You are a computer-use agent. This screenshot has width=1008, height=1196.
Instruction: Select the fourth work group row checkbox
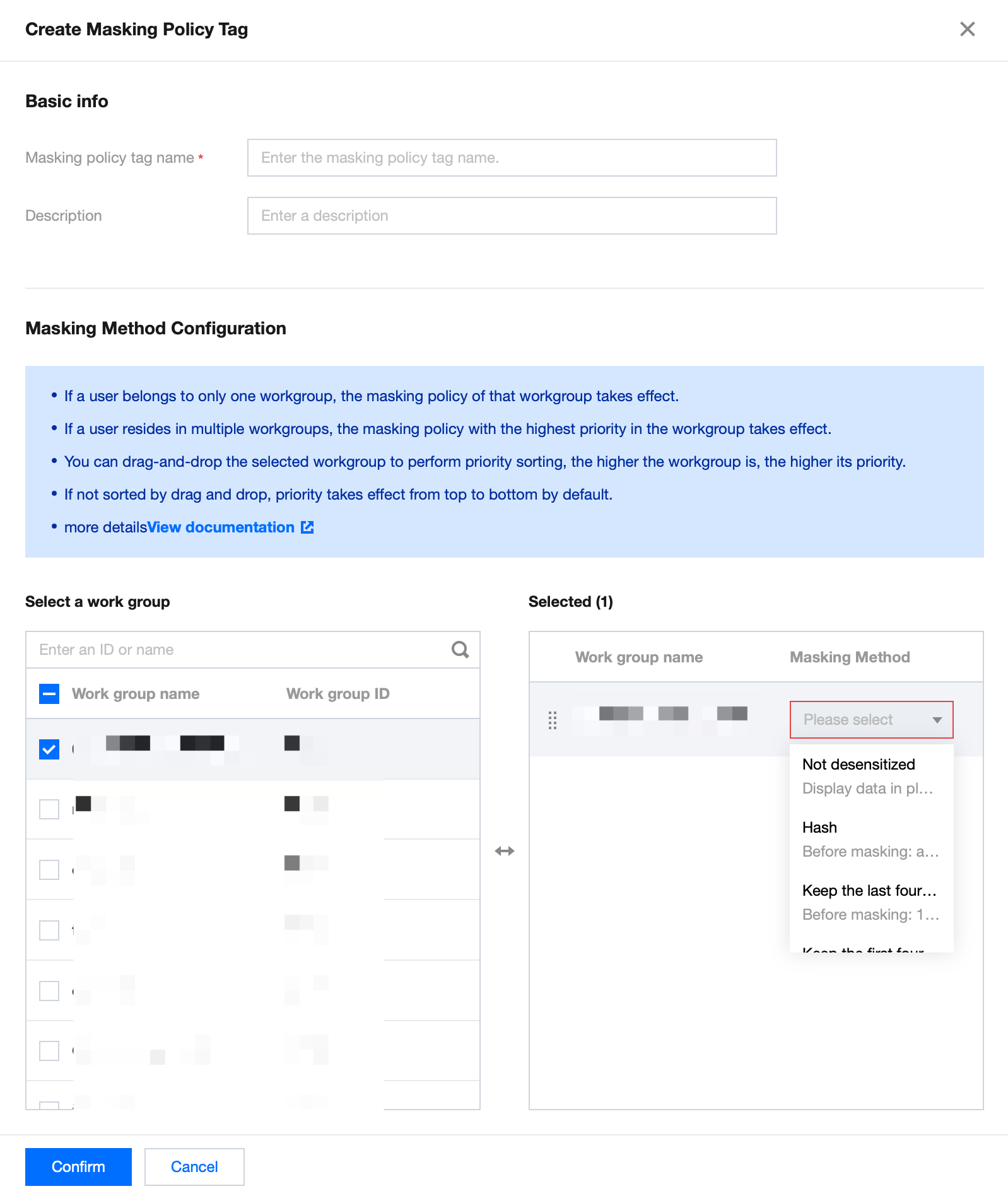[49, 930]
